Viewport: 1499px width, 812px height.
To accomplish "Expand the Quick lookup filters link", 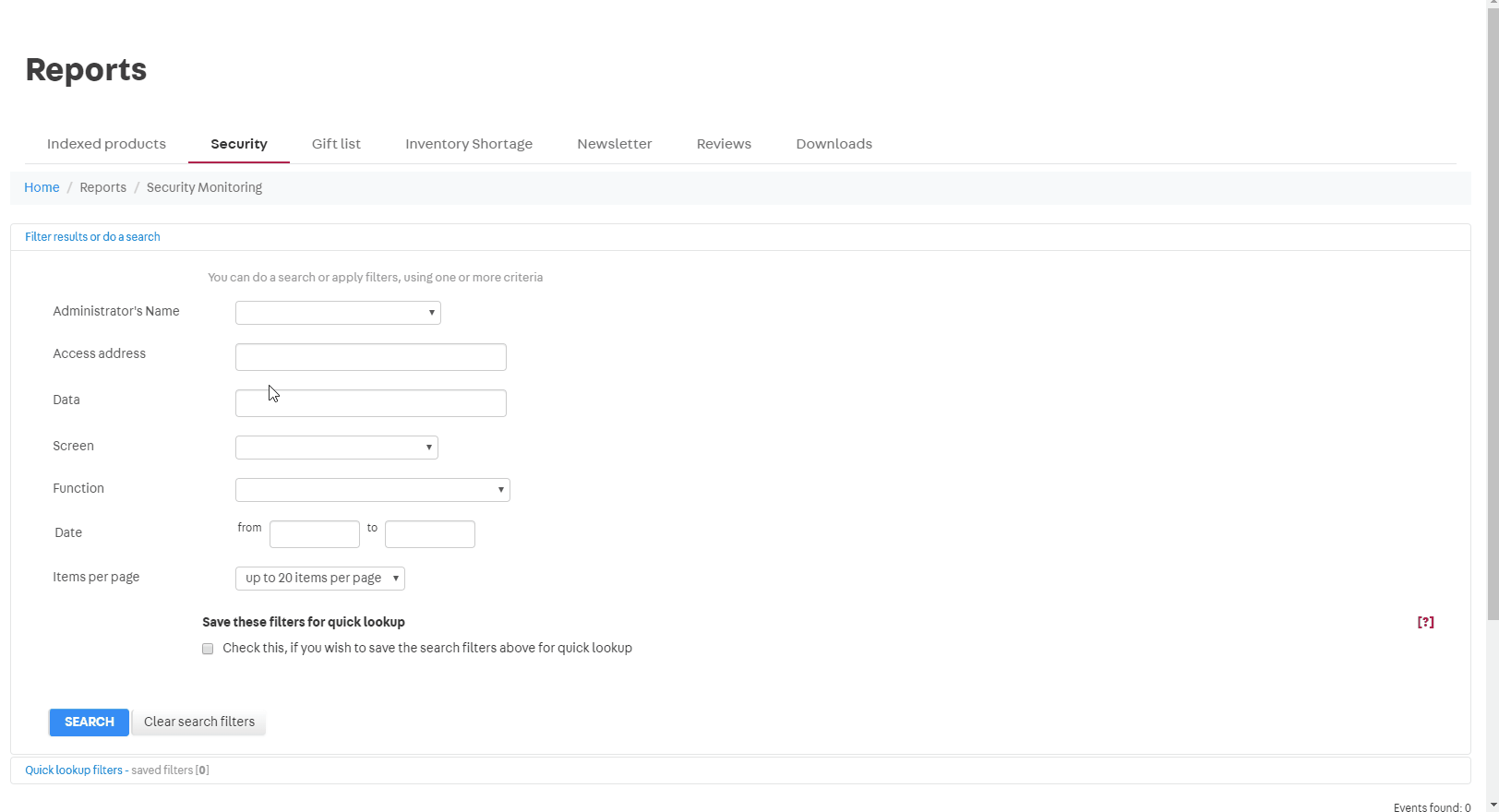I will pos(74,770).
